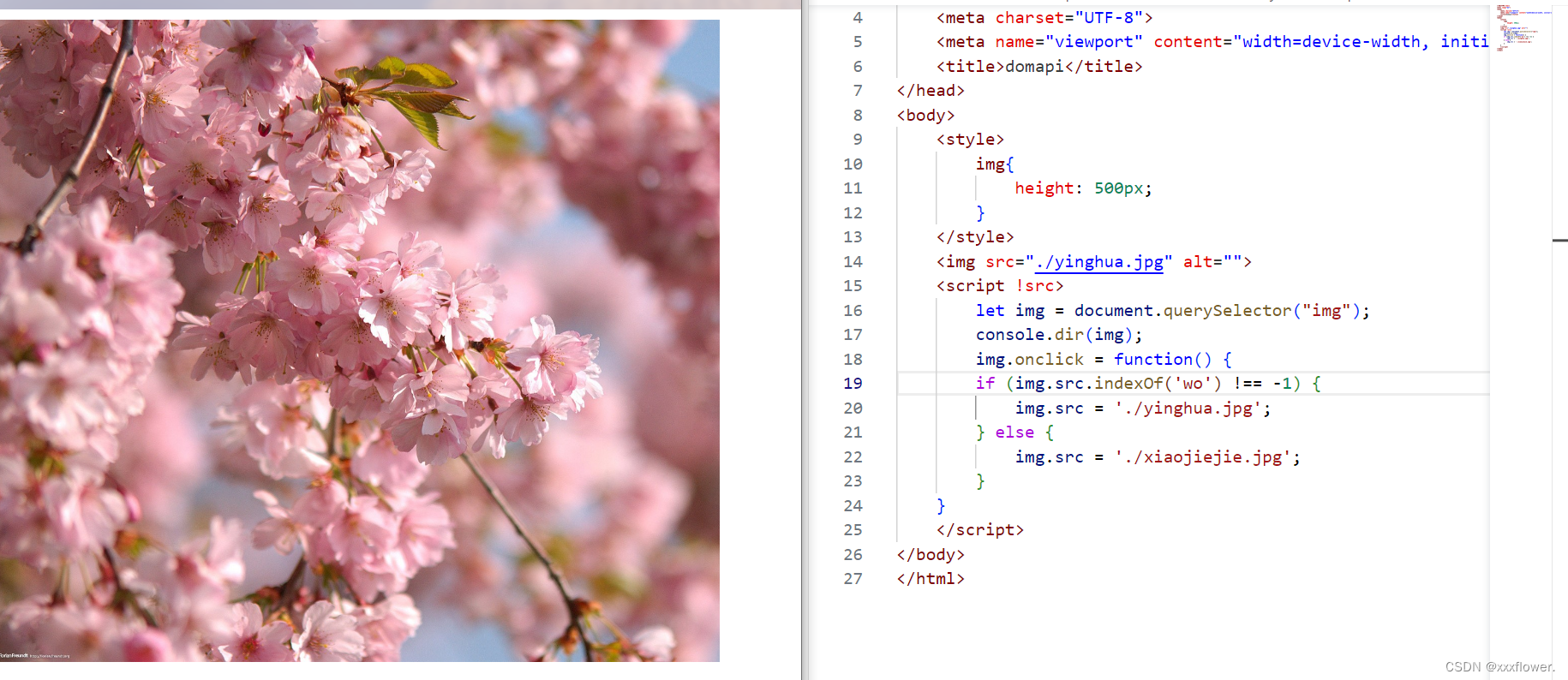Click the alt="" attribute on line 14
This screenshot has height=680, width=1568.
click(x=1212, y=262)
